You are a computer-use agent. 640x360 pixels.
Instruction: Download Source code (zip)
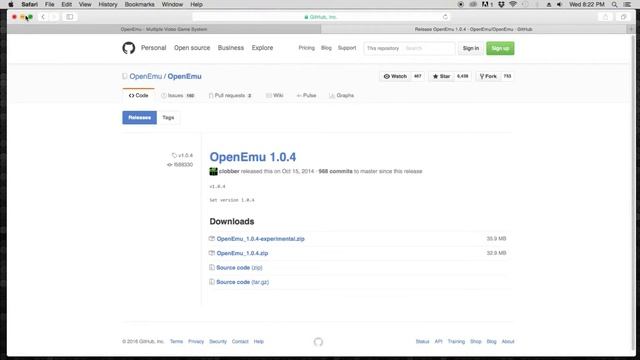click(x=239, y=268)
